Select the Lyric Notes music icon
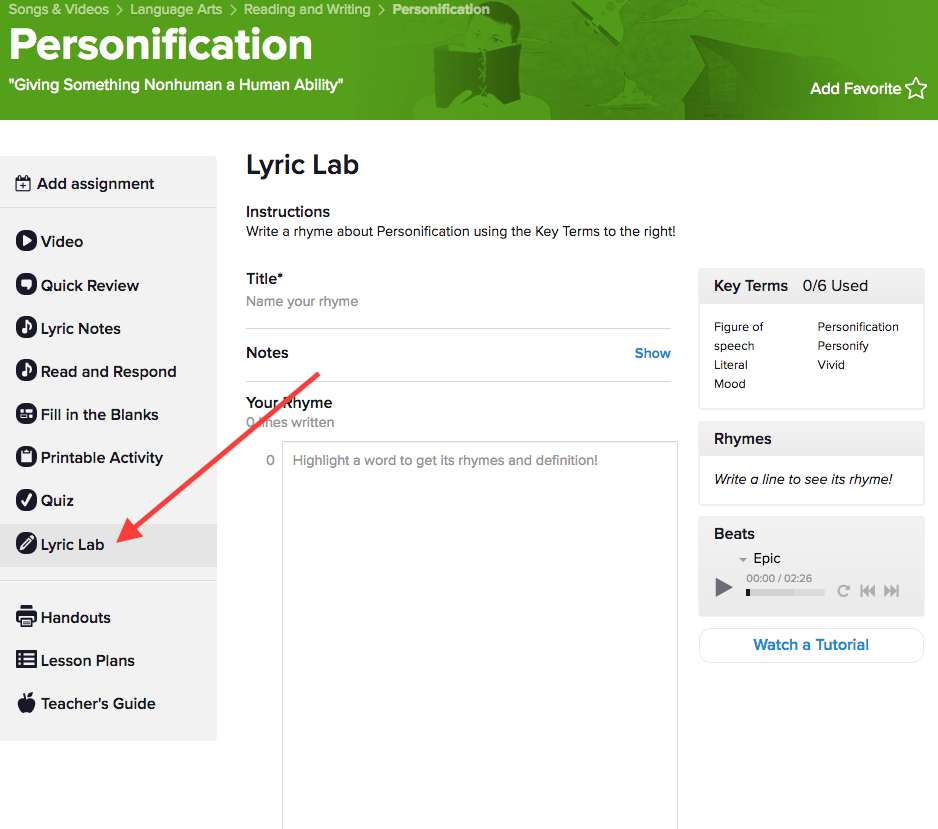 (x=26, y=328)
